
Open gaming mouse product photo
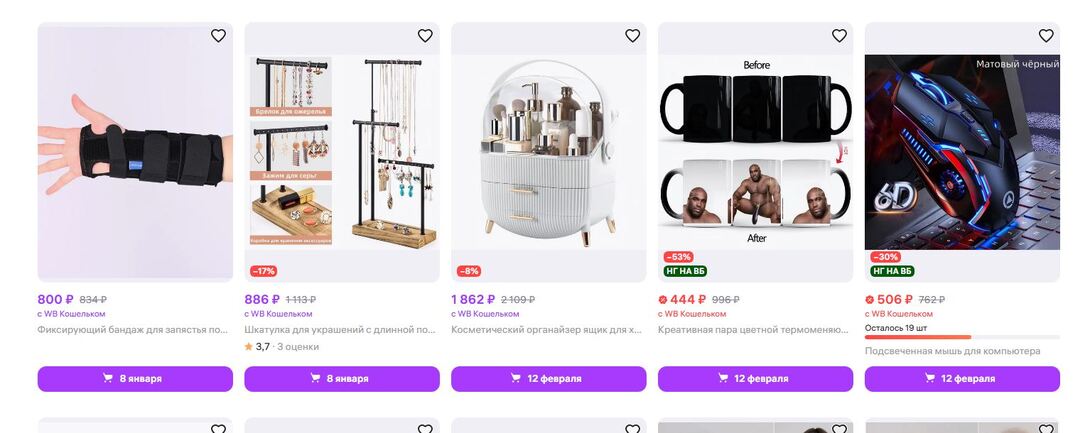tap(962, 152)
